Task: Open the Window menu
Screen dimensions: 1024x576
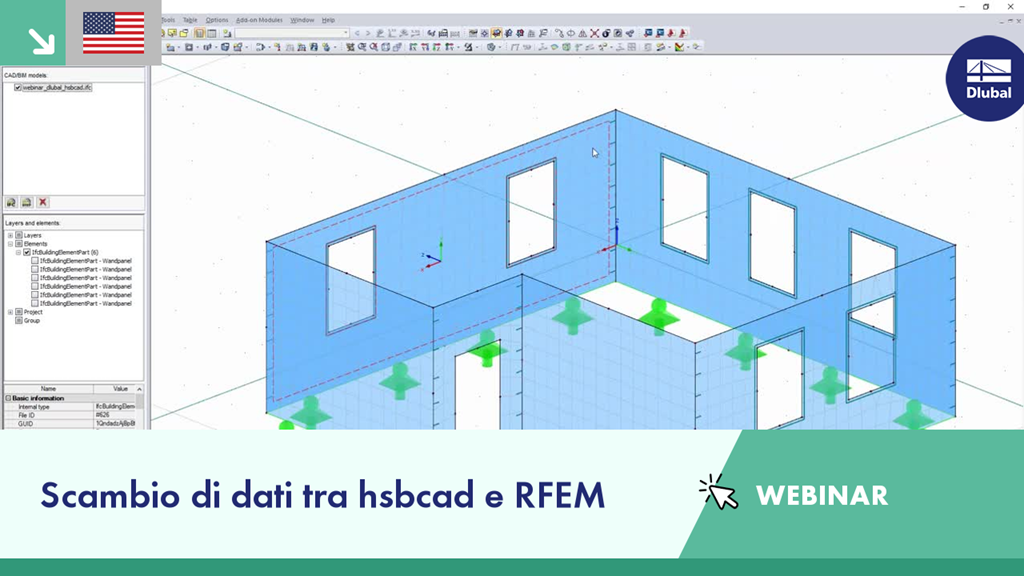Action: 302,20
